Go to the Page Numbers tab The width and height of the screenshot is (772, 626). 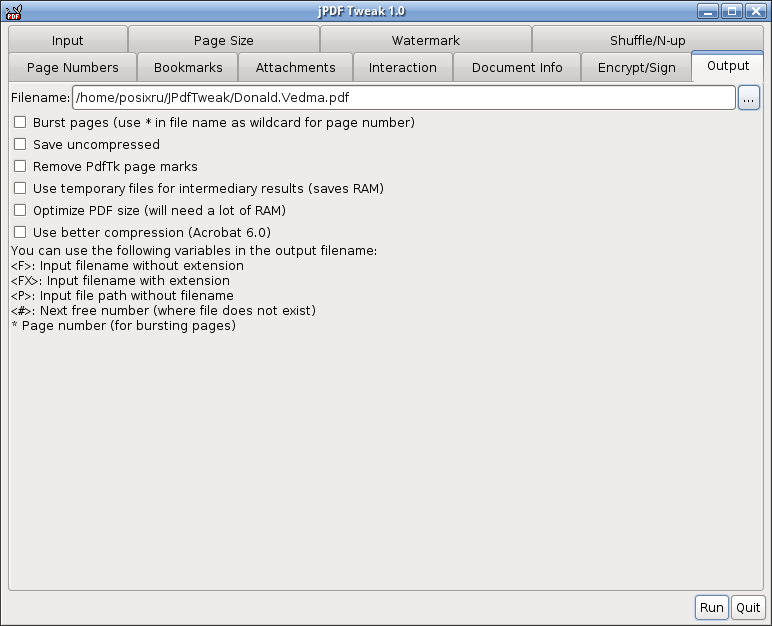(72, 67)
